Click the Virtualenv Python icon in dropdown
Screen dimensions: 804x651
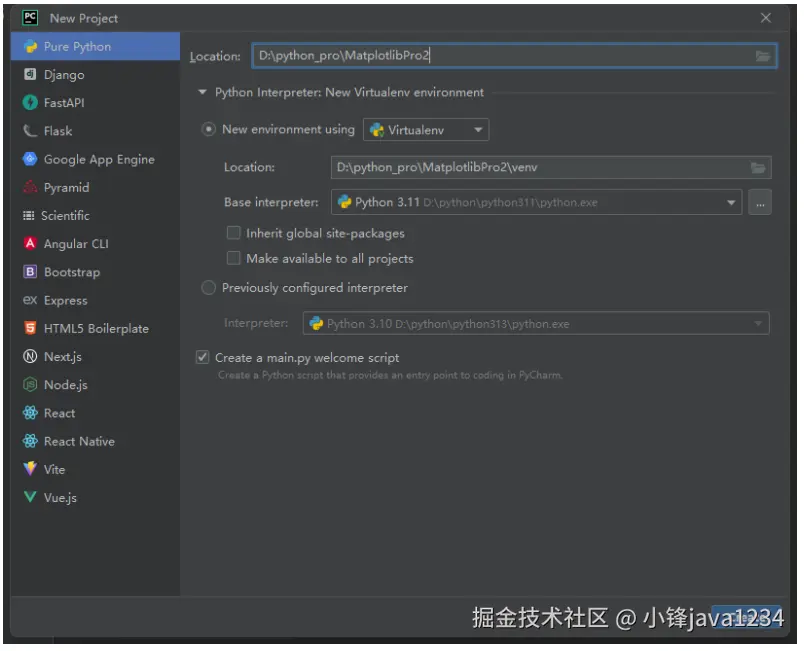tap(377, 130)
